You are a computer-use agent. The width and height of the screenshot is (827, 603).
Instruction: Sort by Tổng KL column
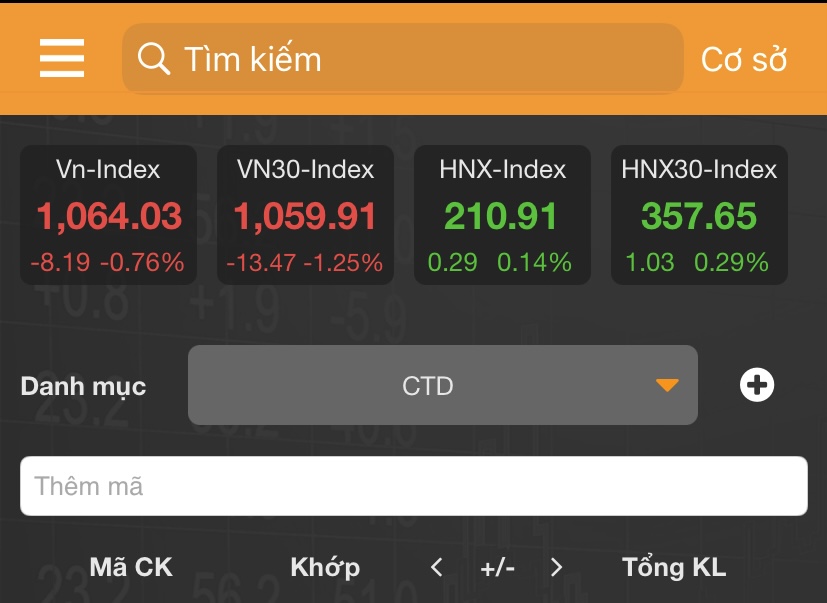click(x=674, y=568)
